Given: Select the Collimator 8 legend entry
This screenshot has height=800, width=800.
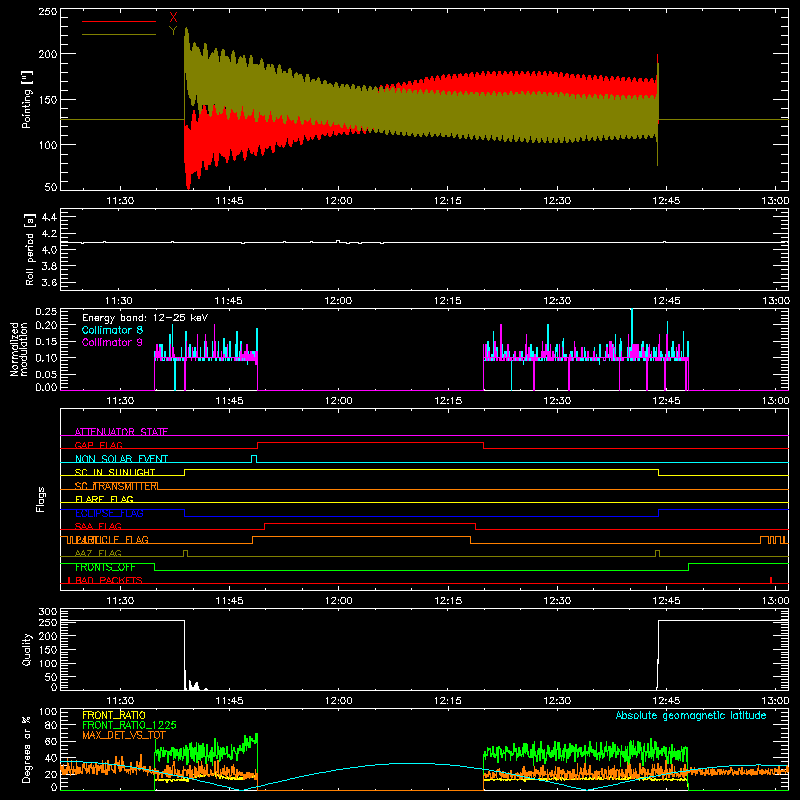Looking at the screenshot, I should coord(112,330).
